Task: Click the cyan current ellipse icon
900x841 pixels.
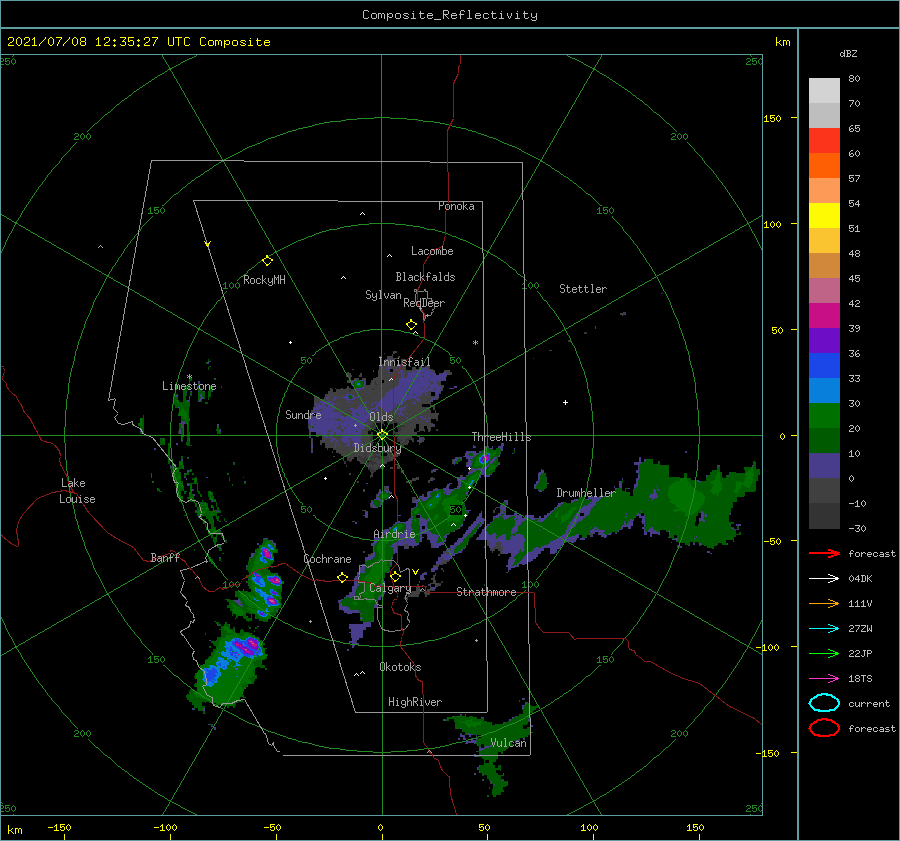Action: tap(824, 703)
